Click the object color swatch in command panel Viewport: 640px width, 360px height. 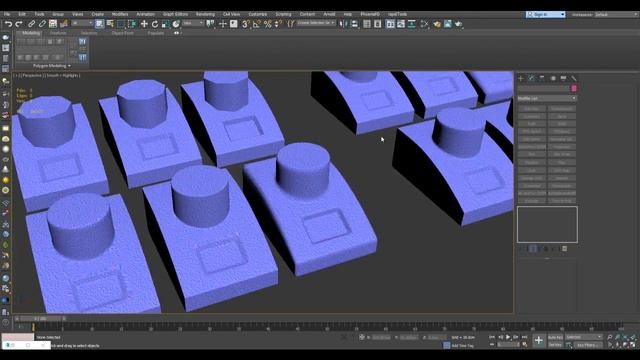(x=574, y=89)
